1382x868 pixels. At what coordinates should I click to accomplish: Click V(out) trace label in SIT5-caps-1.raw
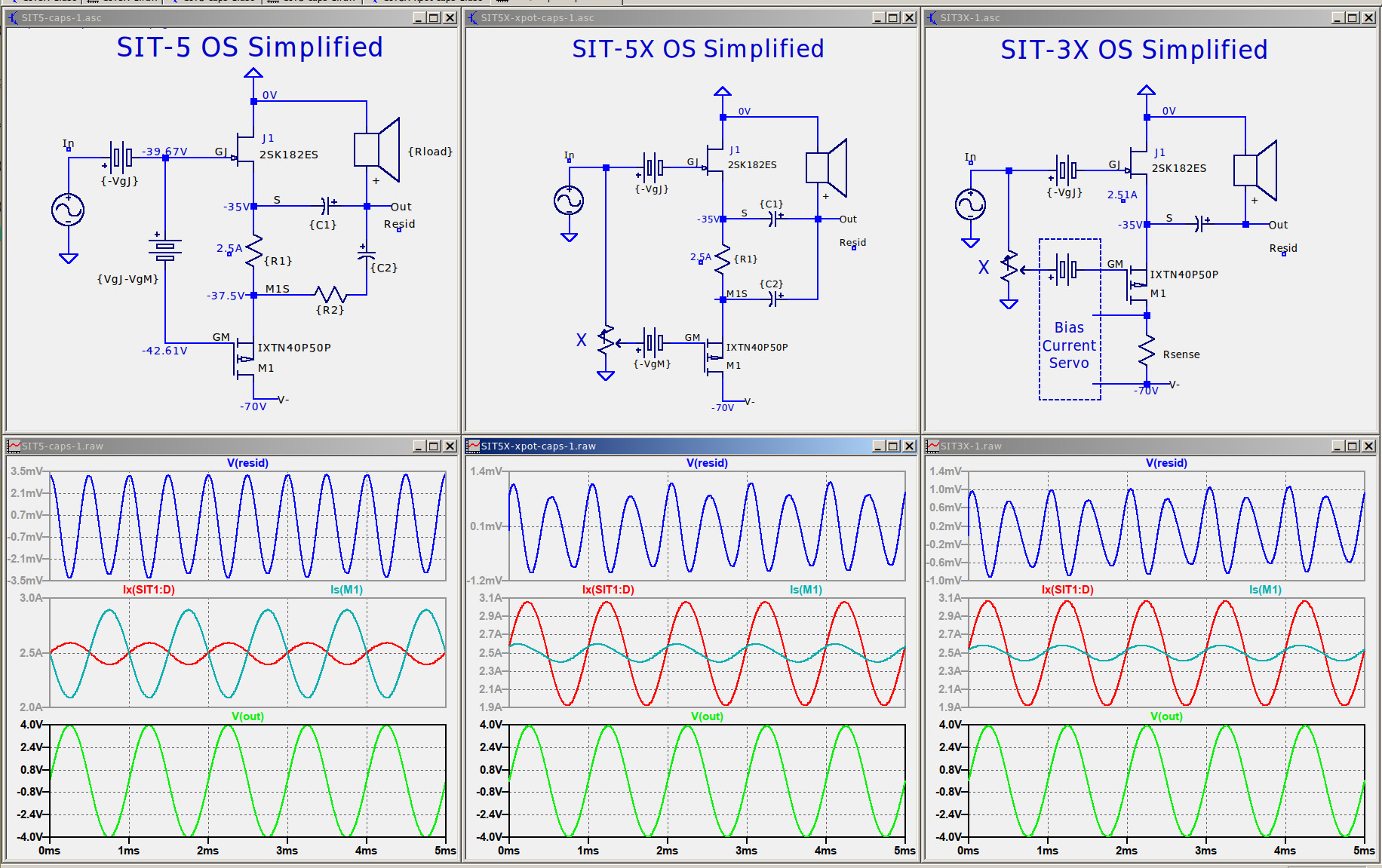247,716
